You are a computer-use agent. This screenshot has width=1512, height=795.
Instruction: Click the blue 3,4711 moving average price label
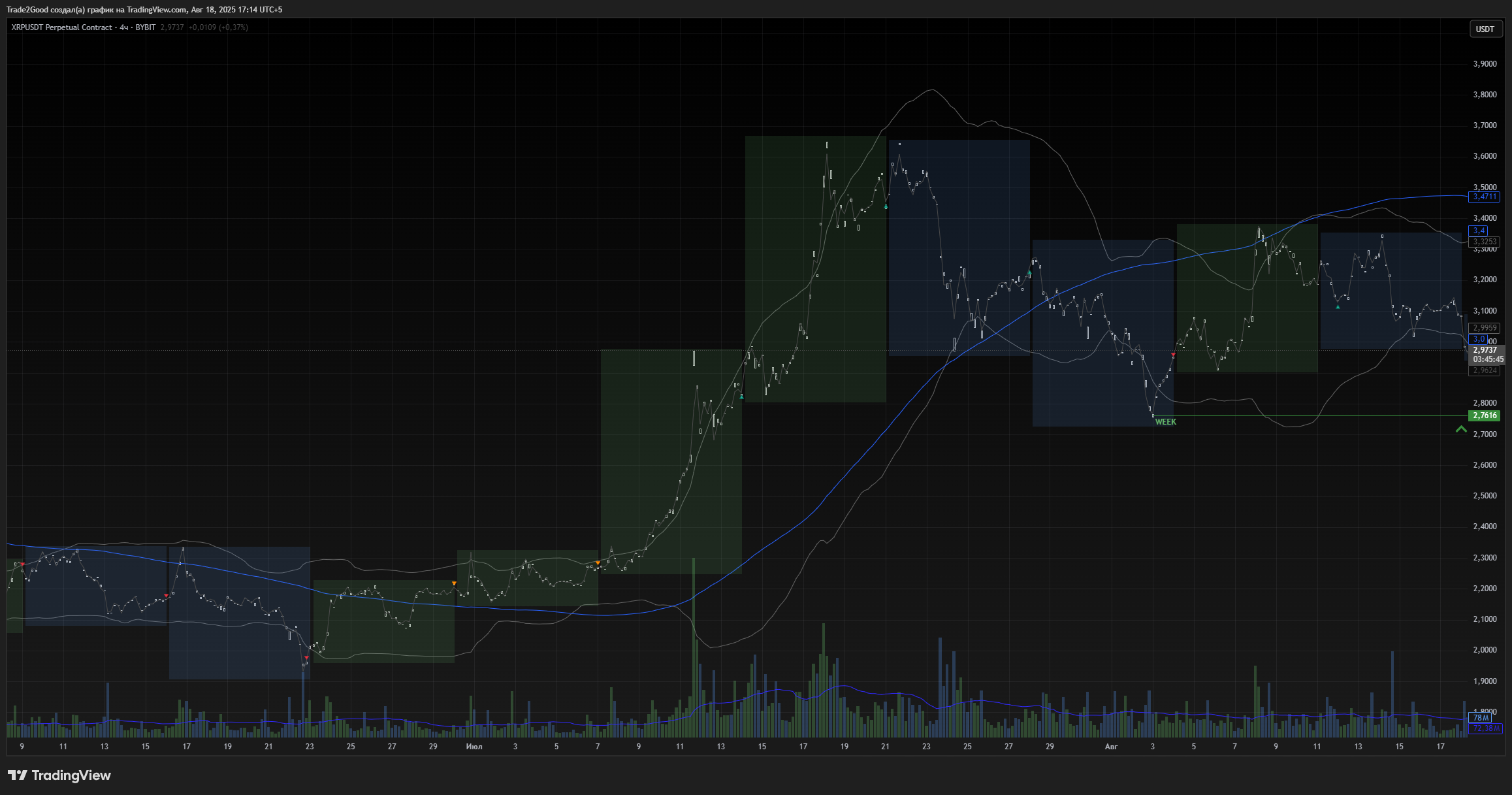(1485, 197)
